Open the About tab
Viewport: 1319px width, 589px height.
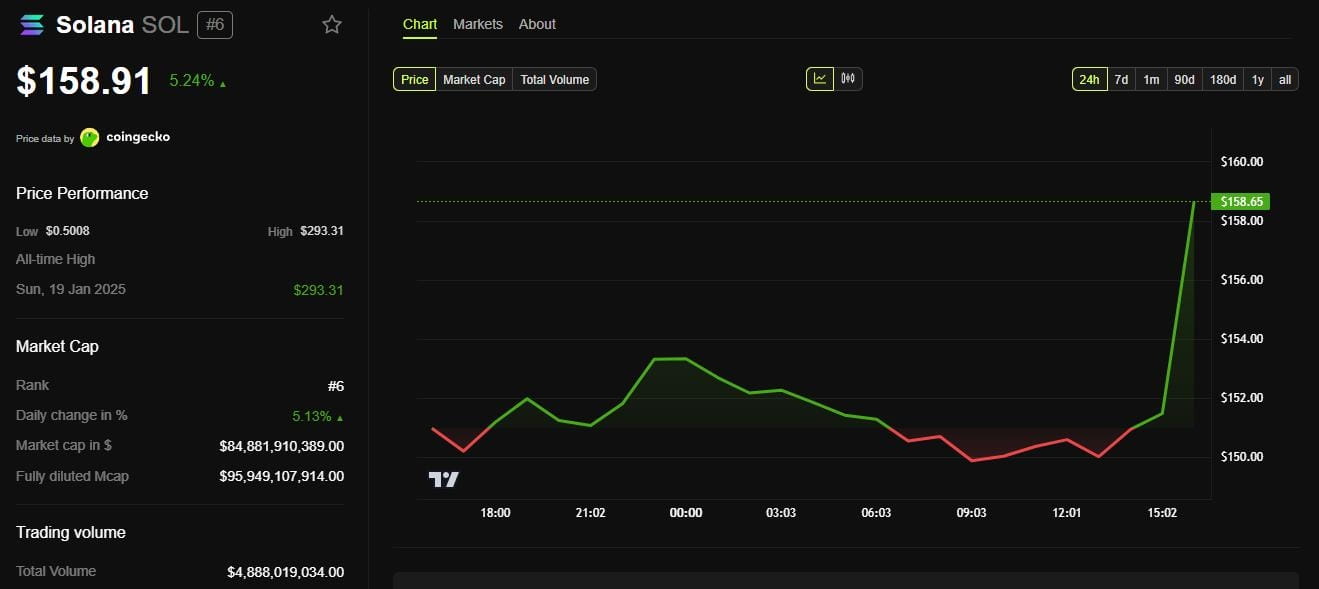[537, 24]
